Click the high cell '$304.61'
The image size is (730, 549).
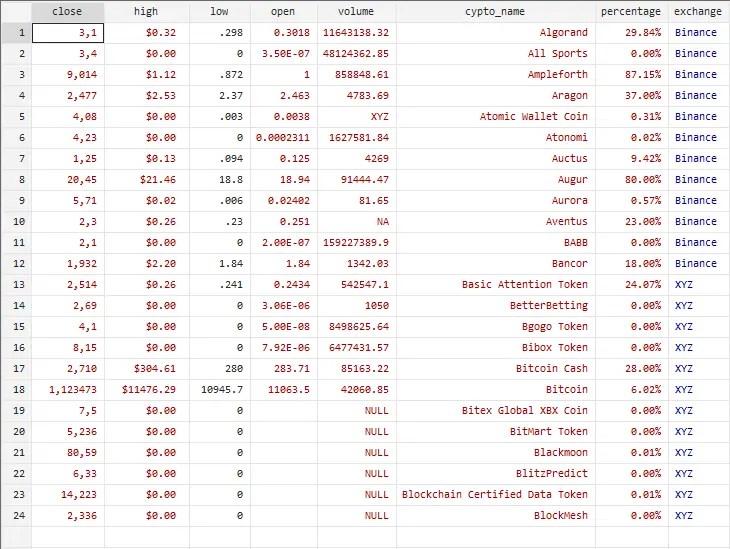coord(147,368)
